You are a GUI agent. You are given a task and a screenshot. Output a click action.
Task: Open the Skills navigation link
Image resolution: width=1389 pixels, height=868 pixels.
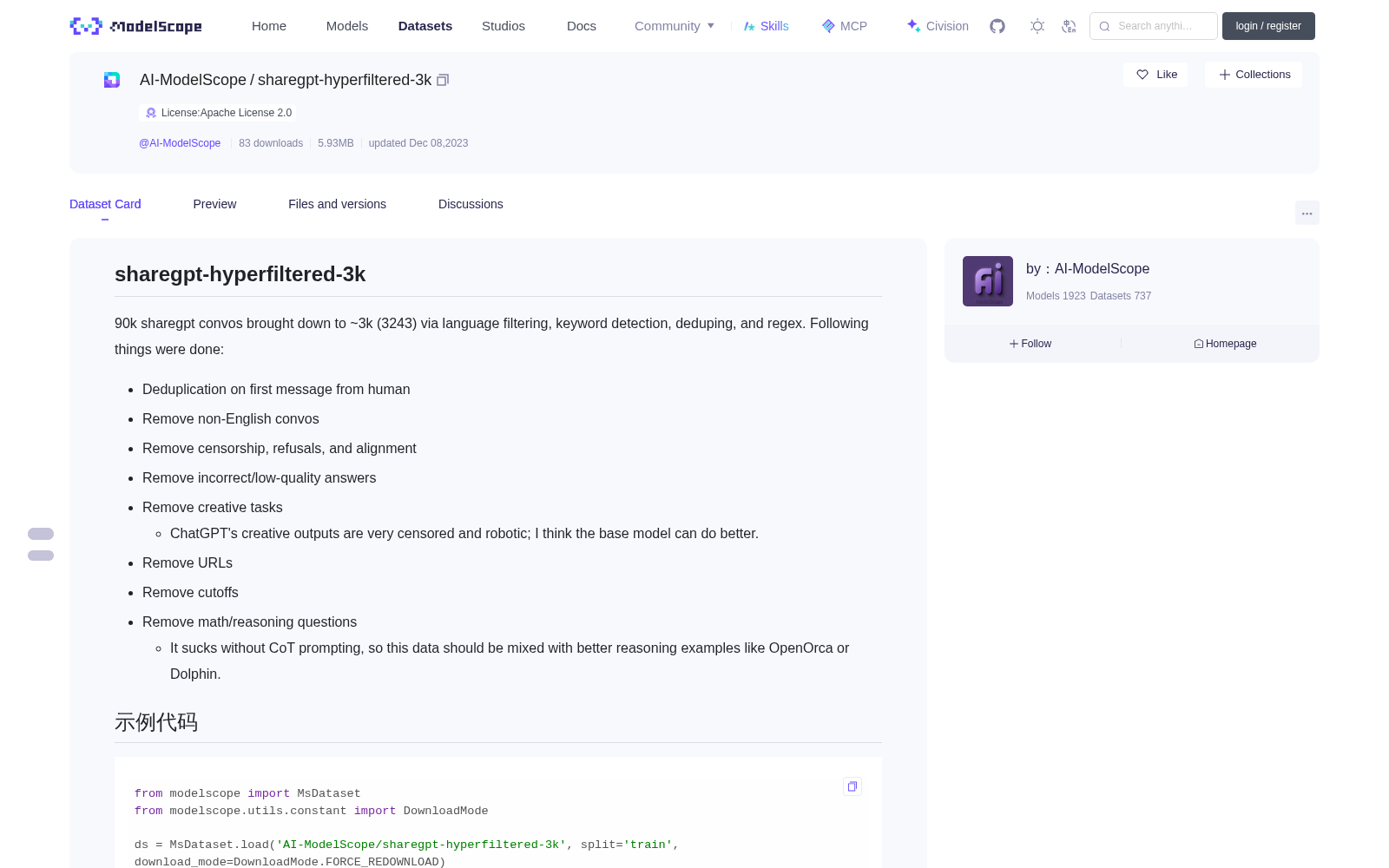pos(766,26)
